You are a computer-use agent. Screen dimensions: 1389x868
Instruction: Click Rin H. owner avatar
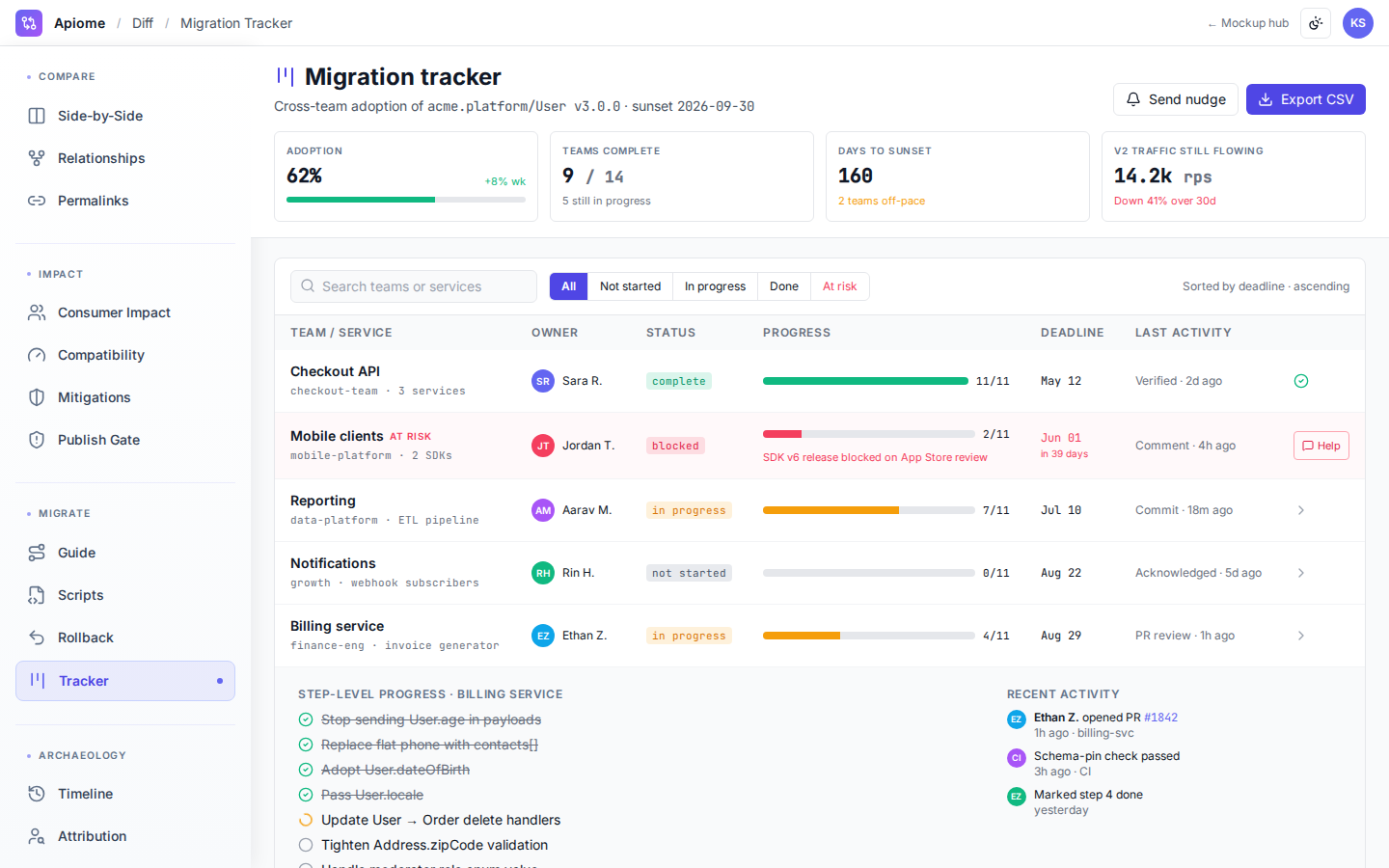[543, 573]
